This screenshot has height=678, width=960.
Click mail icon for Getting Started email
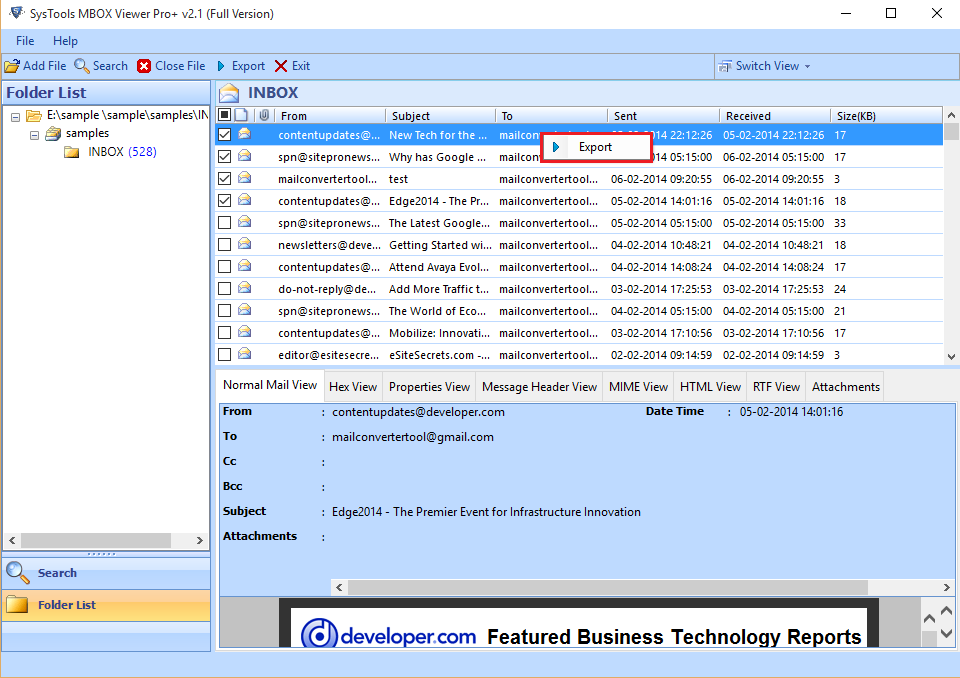(244, 244)
